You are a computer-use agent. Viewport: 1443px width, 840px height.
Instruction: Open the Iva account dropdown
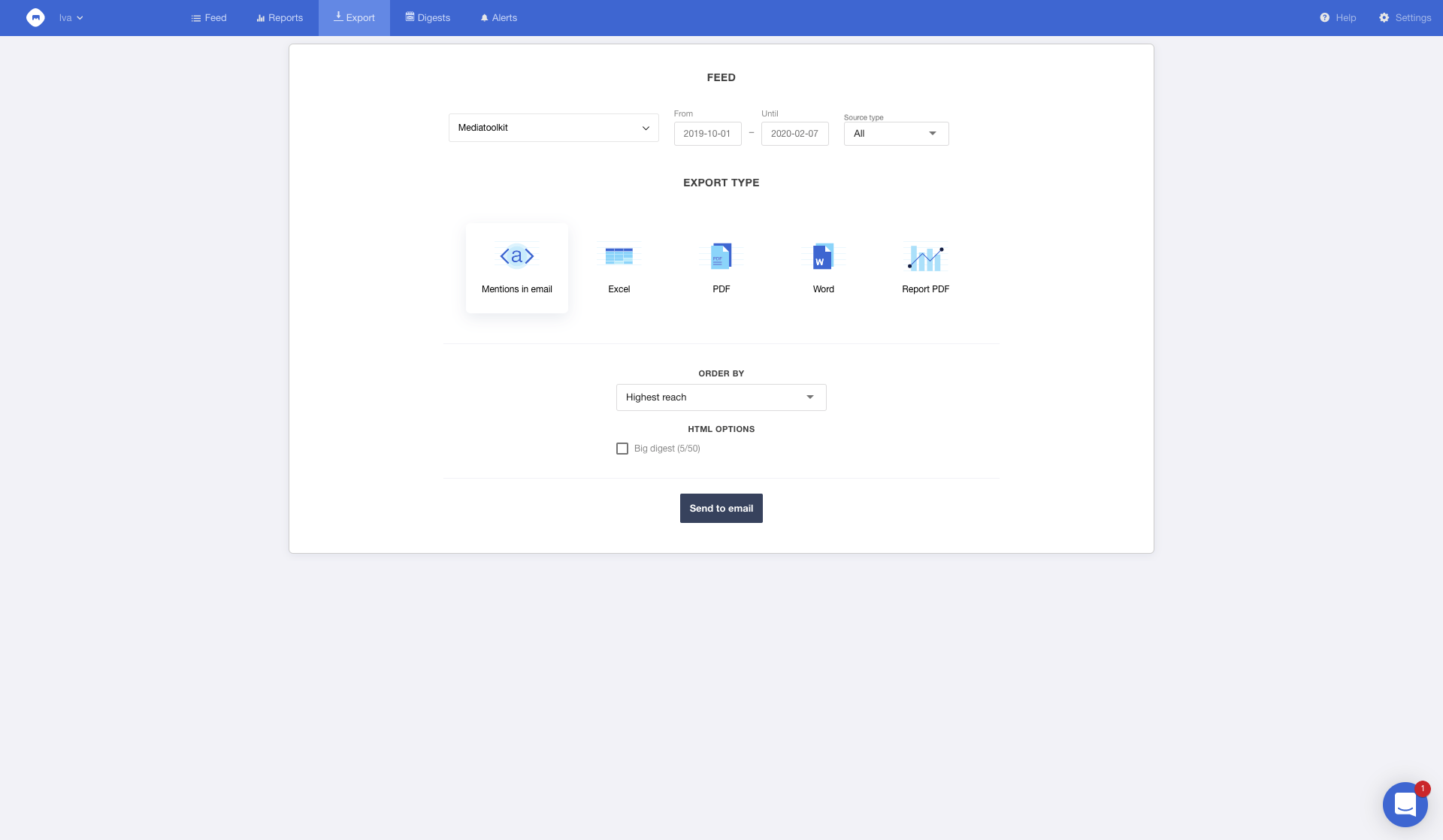coord(71,18)
